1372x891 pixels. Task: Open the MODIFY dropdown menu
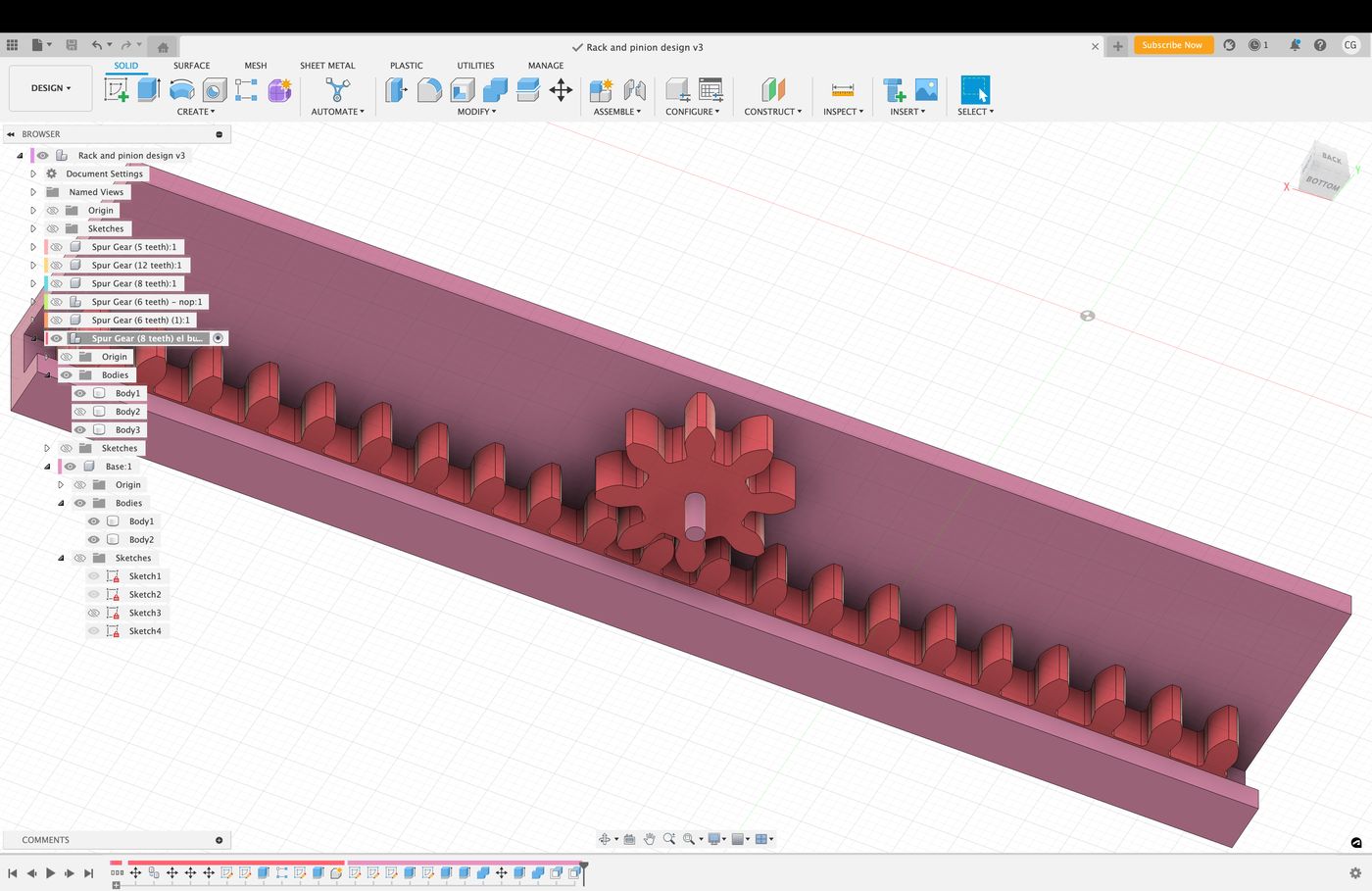coord(476,112)
